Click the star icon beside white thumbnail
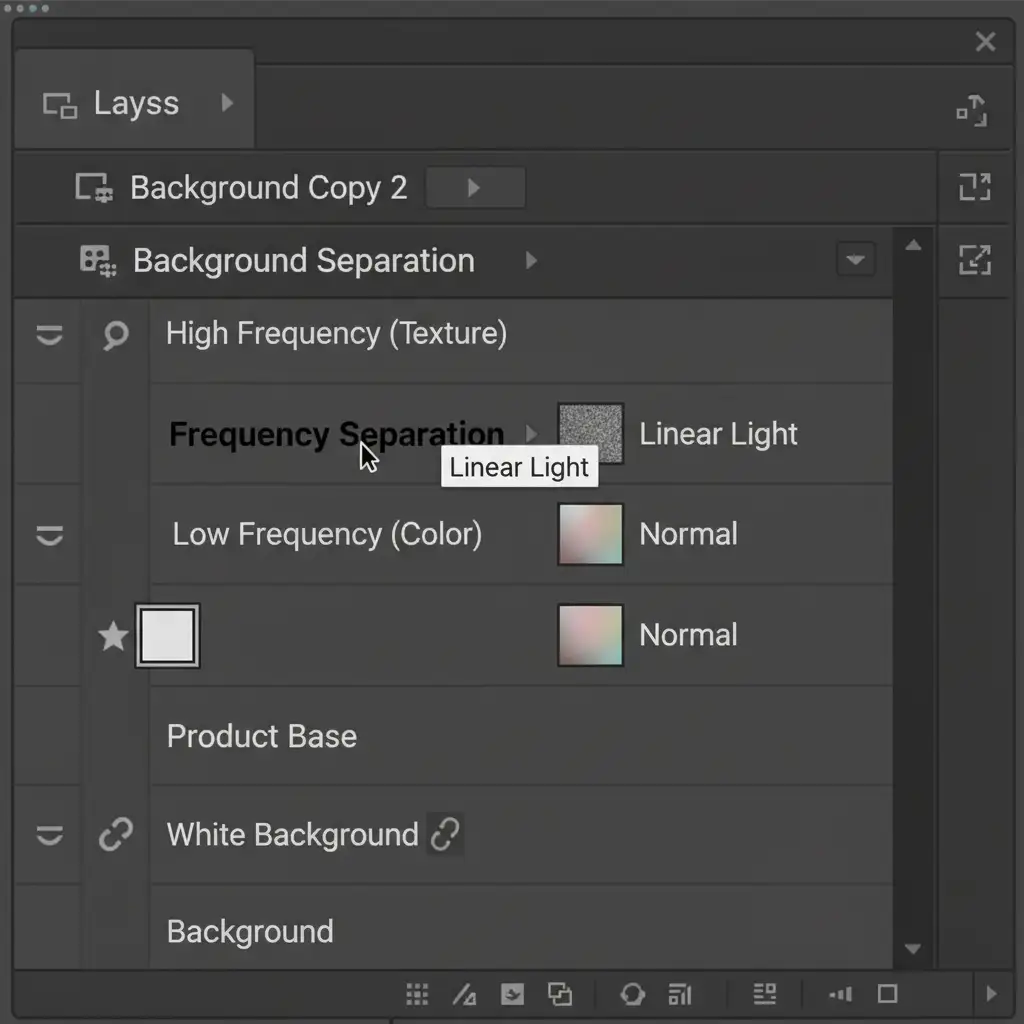This screenshot has width=1024, height=1024. (113, 636)
